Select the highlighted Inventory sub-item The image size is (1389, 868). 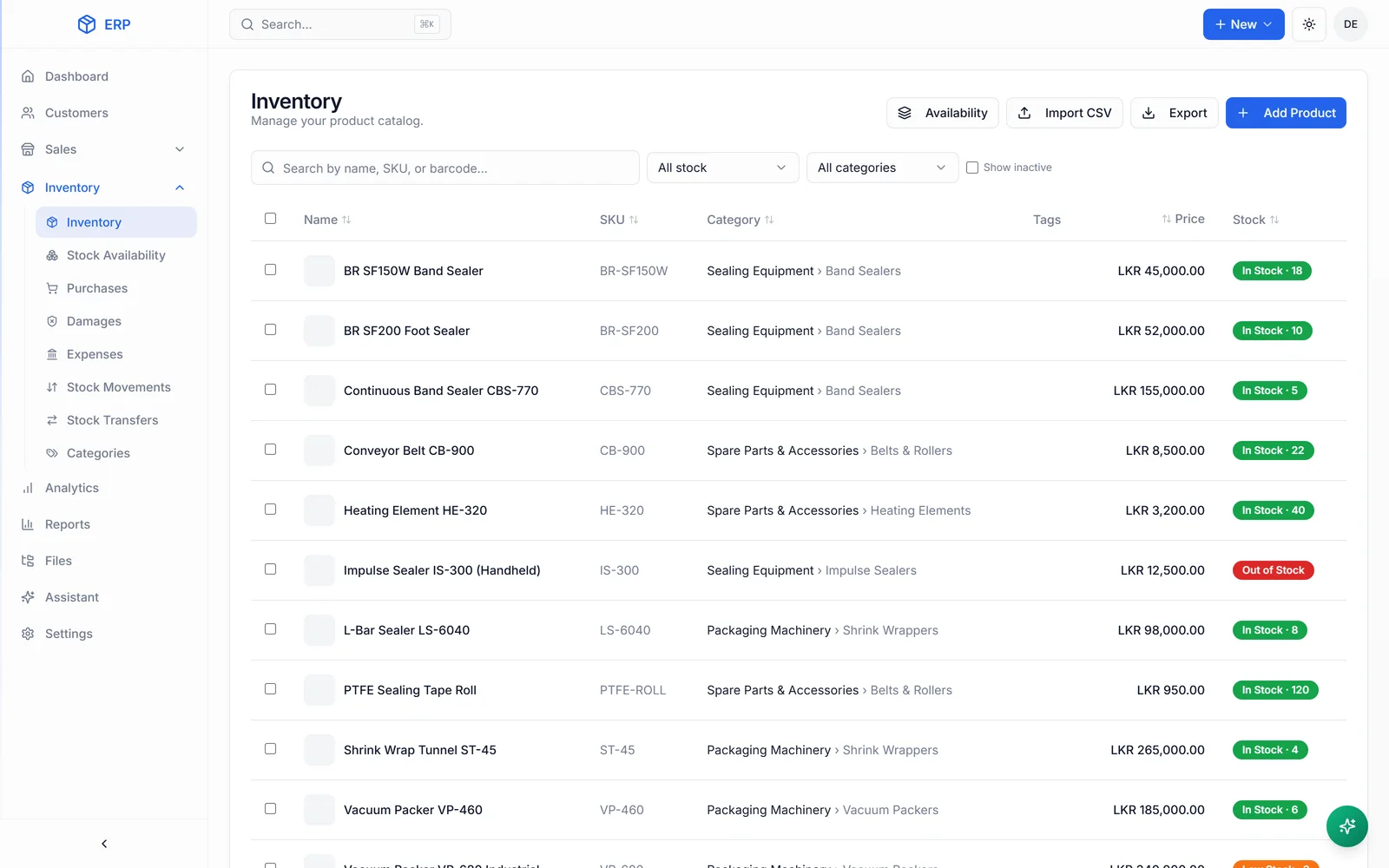[116, 222]
